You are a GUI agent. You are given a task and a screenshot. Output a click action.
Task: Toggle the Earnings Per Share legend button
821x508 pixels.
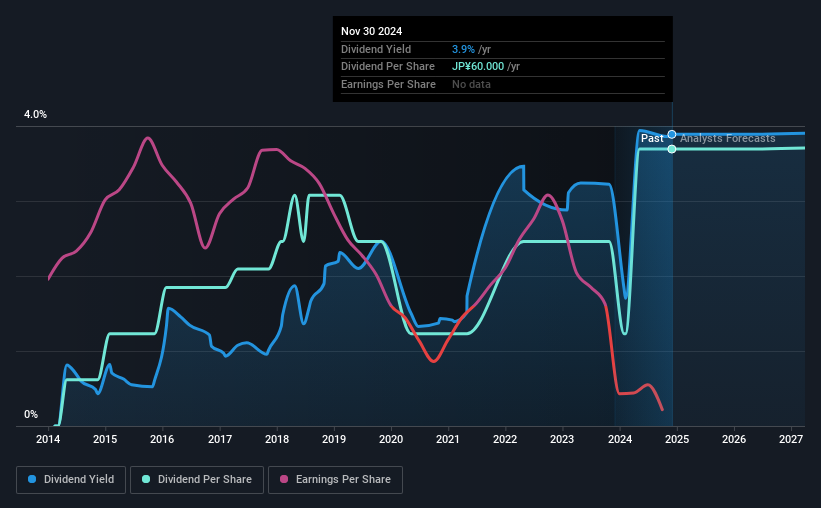pyautogui.click(x=335, y=480)
